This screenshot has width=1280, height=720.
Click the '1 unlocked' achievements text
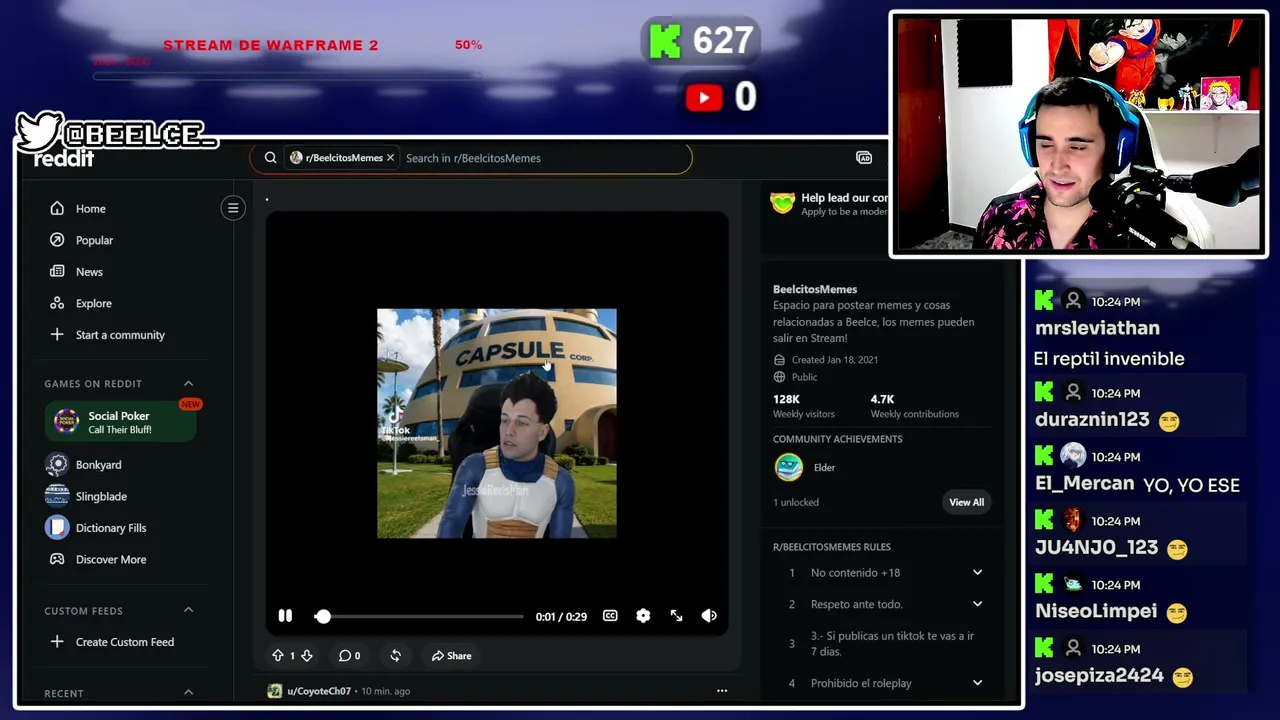[796, 502]
